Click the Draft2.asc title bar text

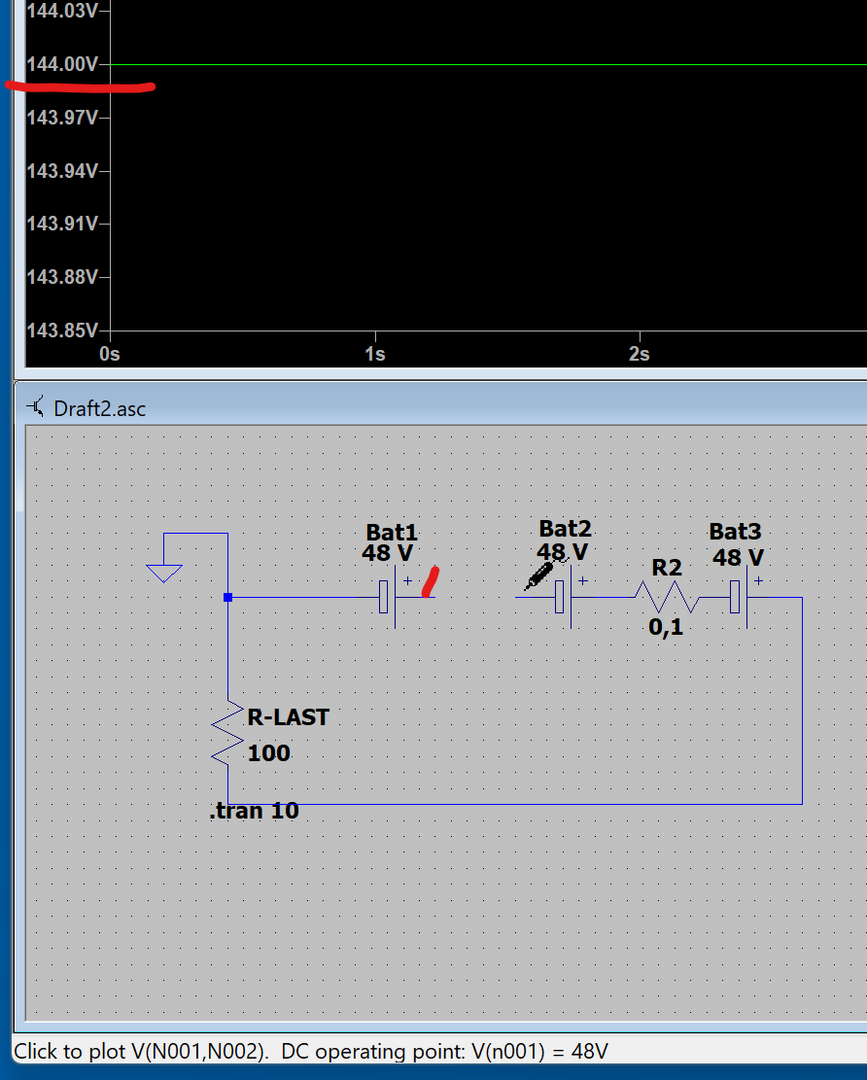click(100, 408)
